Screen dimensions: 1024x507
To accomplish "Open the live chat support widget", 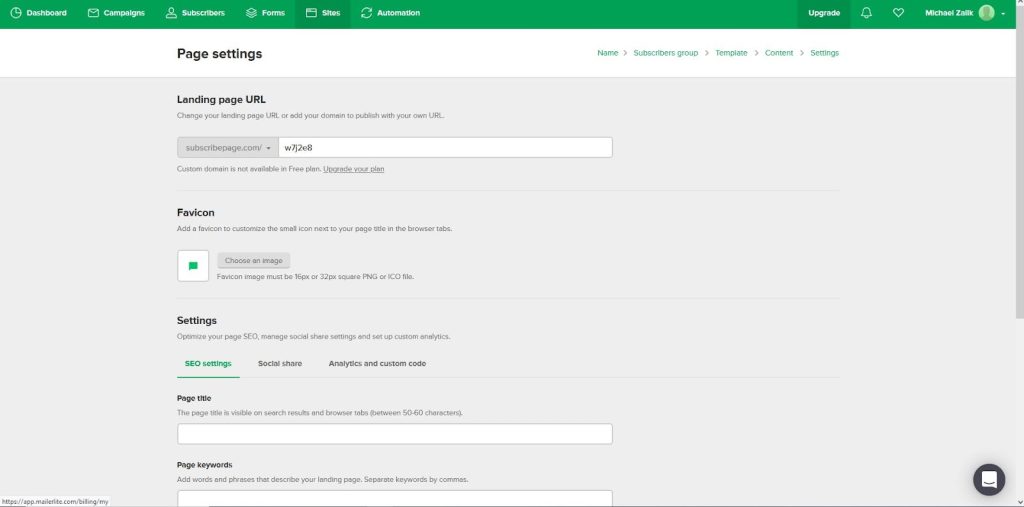I will coord(989,480).
